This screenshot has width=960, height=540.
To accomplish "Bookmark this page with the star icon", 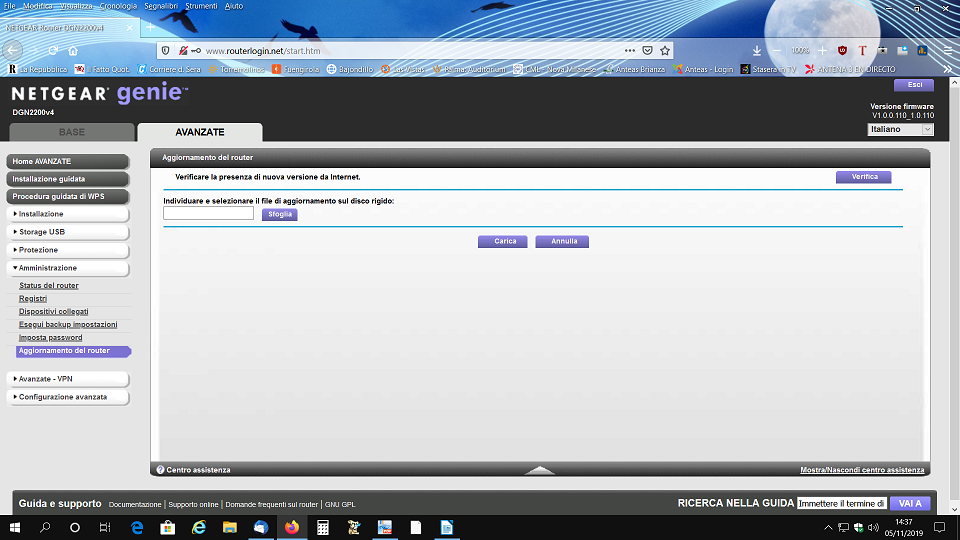I will click(665, 51).
